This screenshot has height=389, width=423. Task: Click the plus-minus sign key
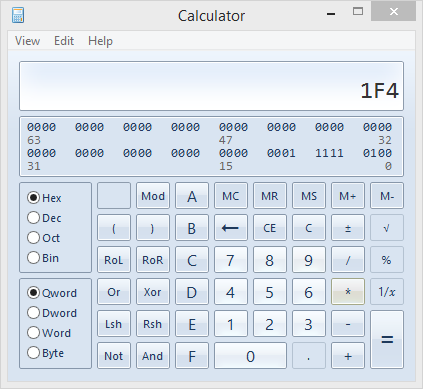tap(348, 228)
